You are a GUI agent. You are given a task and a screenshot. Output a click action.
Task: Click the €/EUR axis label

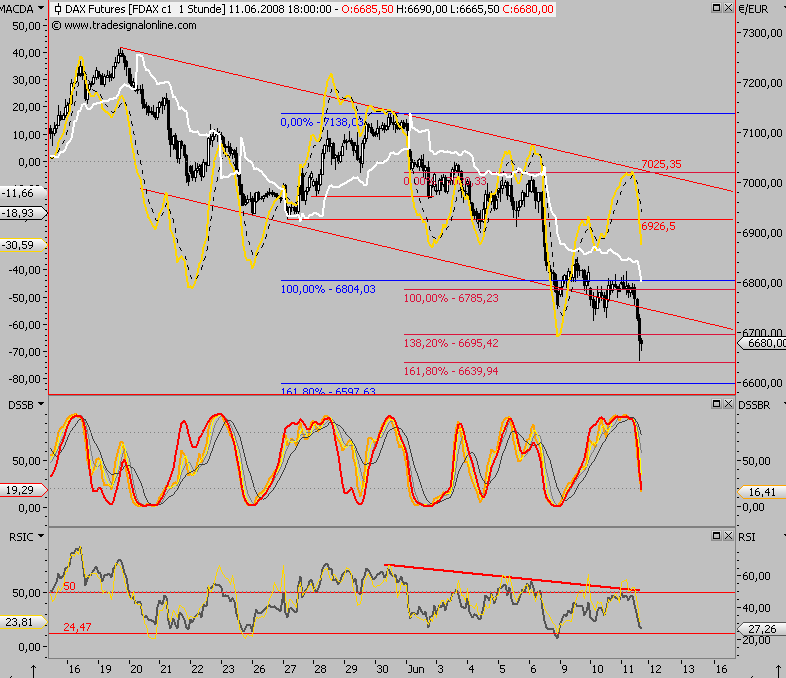pos(754,9)
